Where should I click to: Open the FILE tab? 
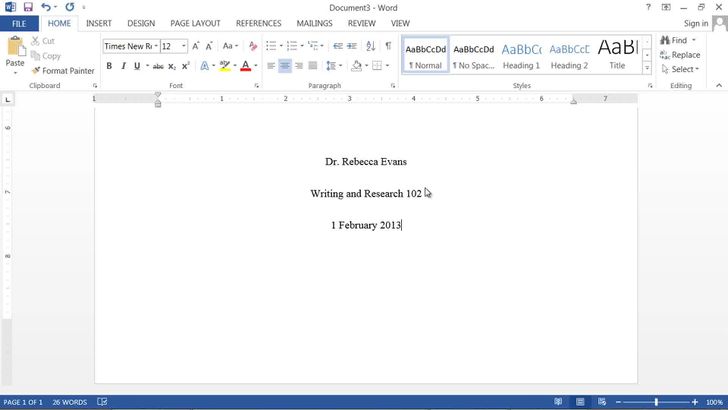click(x=19, y=24)
